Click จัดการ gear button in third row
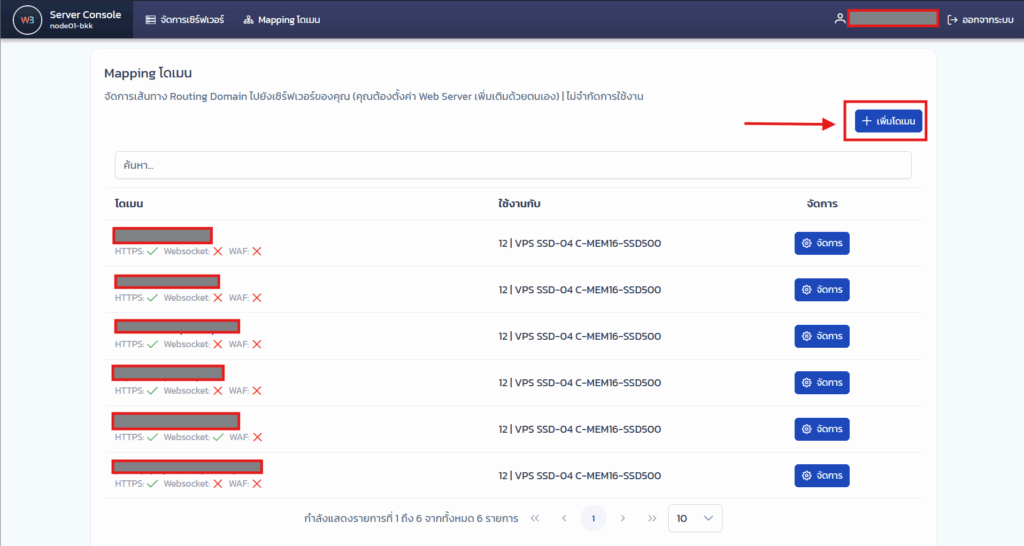1024x546 pixels. [x=822, y=336]
